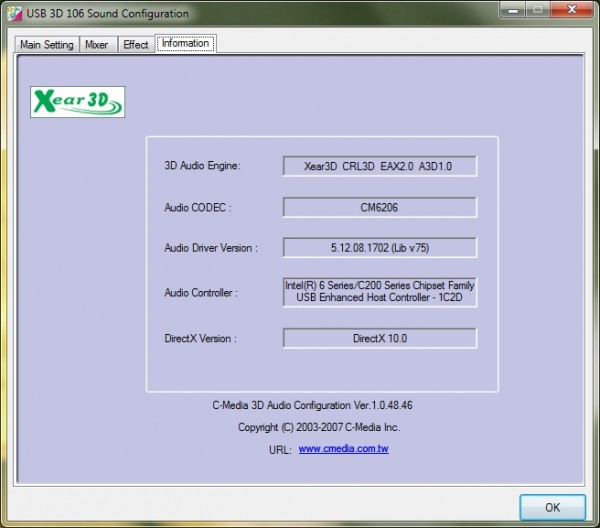The width and height of the screenshot is (600, 528).
Task: Click the driver version 5.12.08.1702 field
Action: point(380,248)
